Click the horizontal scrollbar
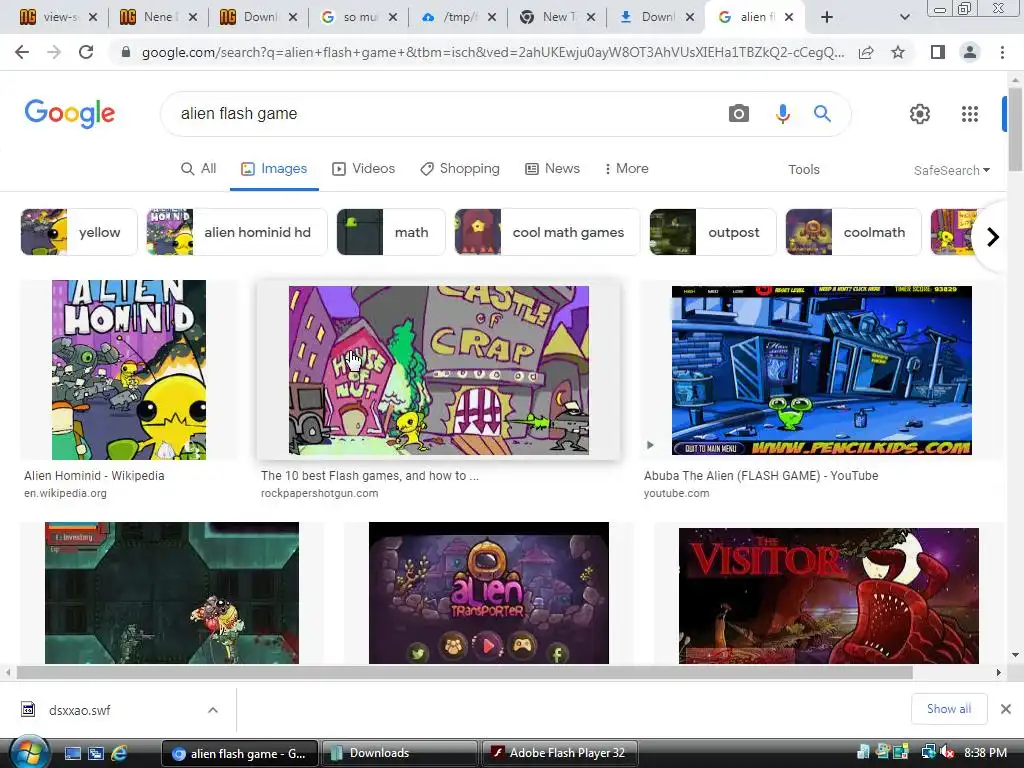The height and width of the screenshot is (768, 1024). (x=464, y=672)
